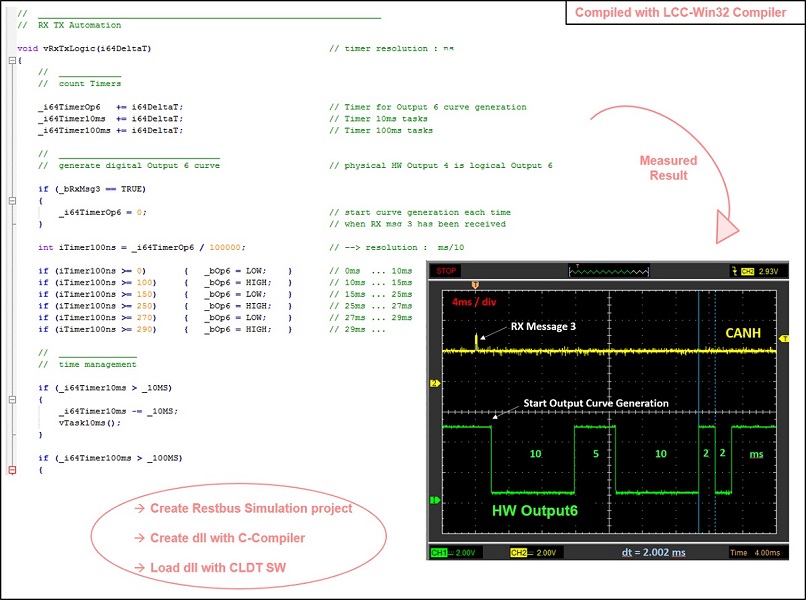Collapse the vRxTxLogic function body fold marker
The height and width of the screenshot is (600, 806).
coord(12,60)
